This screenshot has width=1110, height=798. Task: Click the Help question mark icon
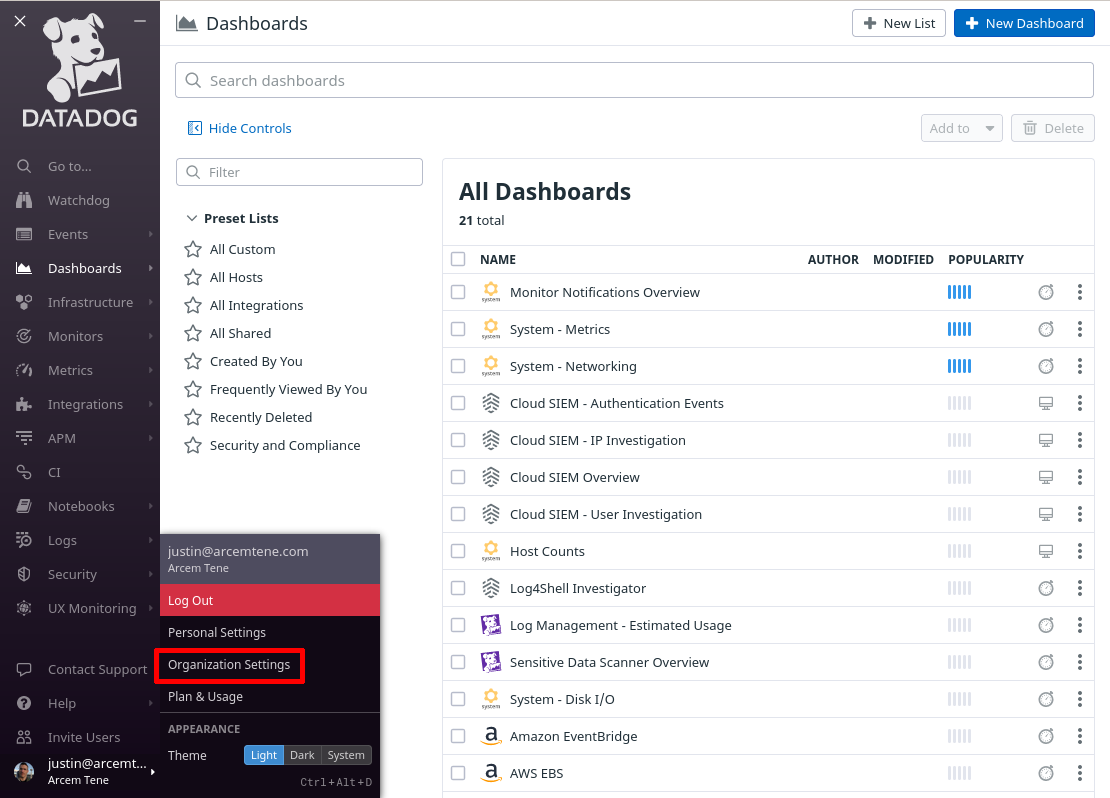tap(24, 703)
